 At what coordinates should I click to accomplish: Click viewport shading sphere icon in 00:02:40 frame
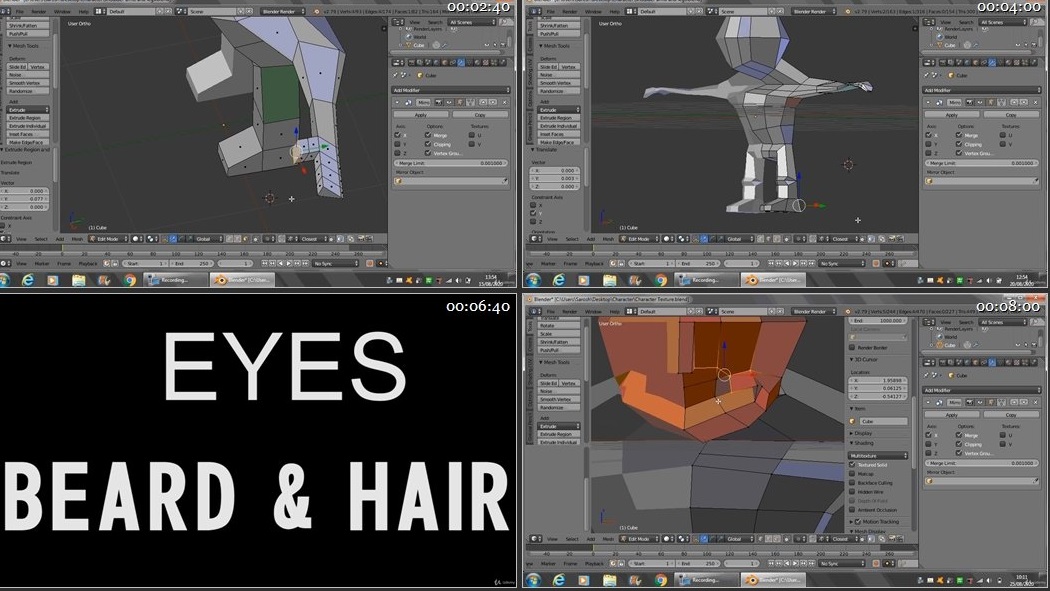click(137, 239)
